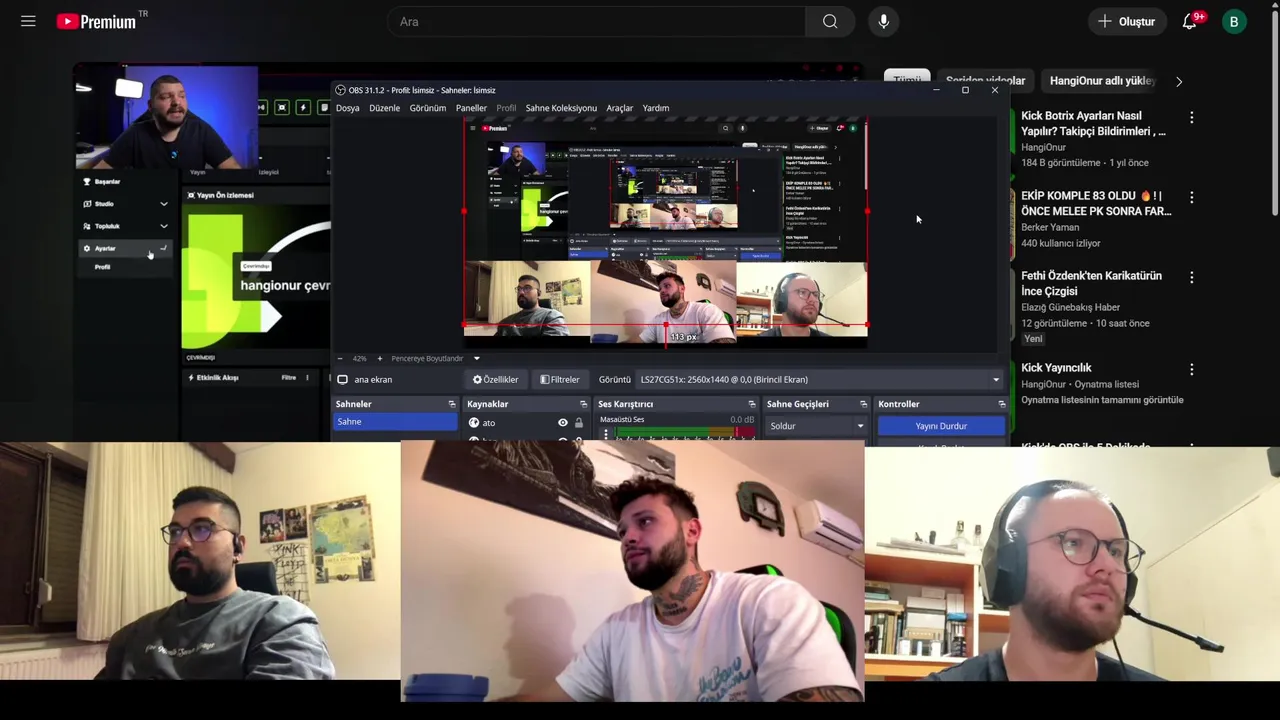The width and height of the screenshot is (1280, 720).
Task: Undock the Sahneler panel via its icon
Action: click(x=452, y=404)
